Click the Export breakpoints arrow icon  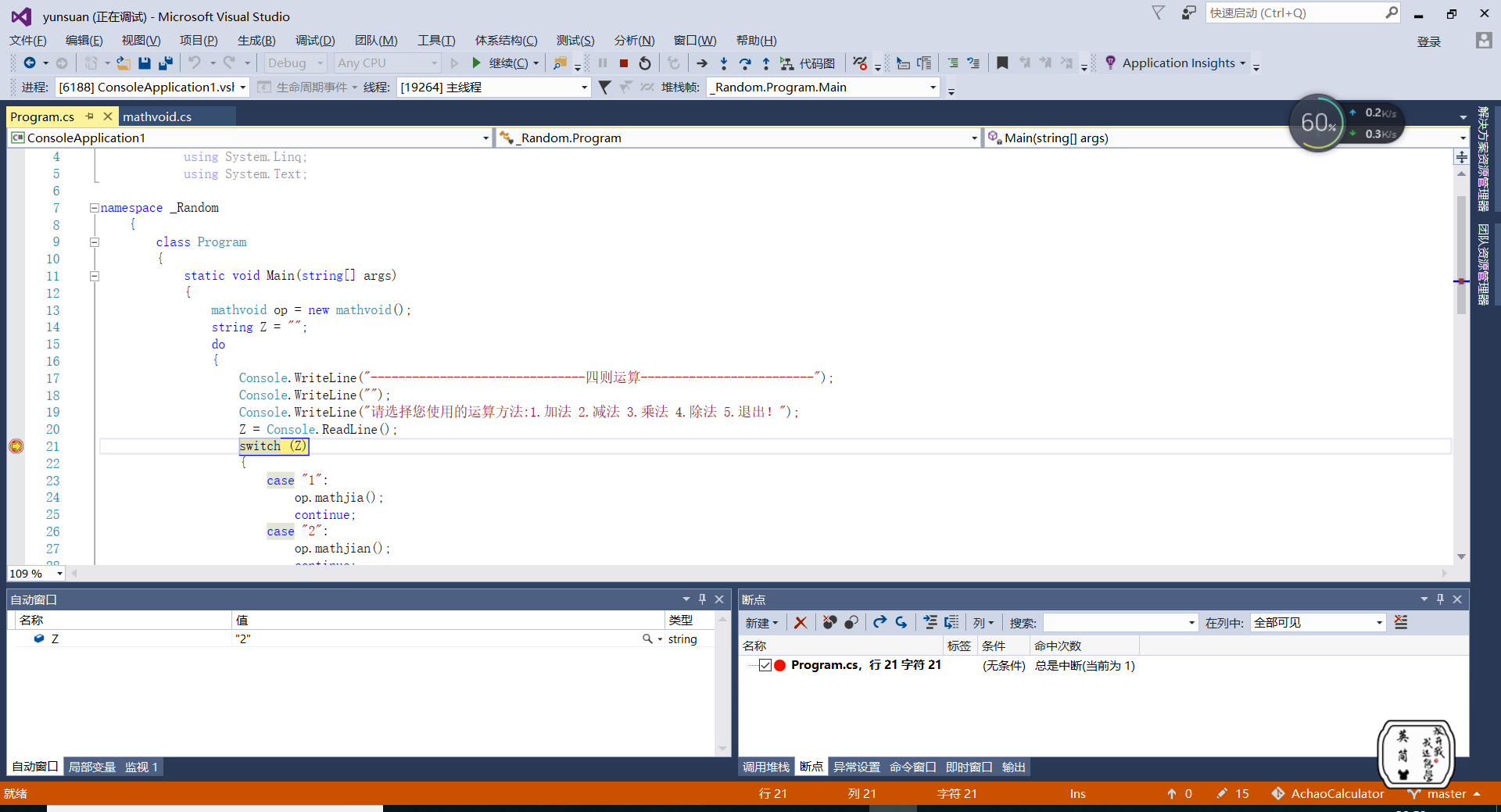click(x=879, y=623)
